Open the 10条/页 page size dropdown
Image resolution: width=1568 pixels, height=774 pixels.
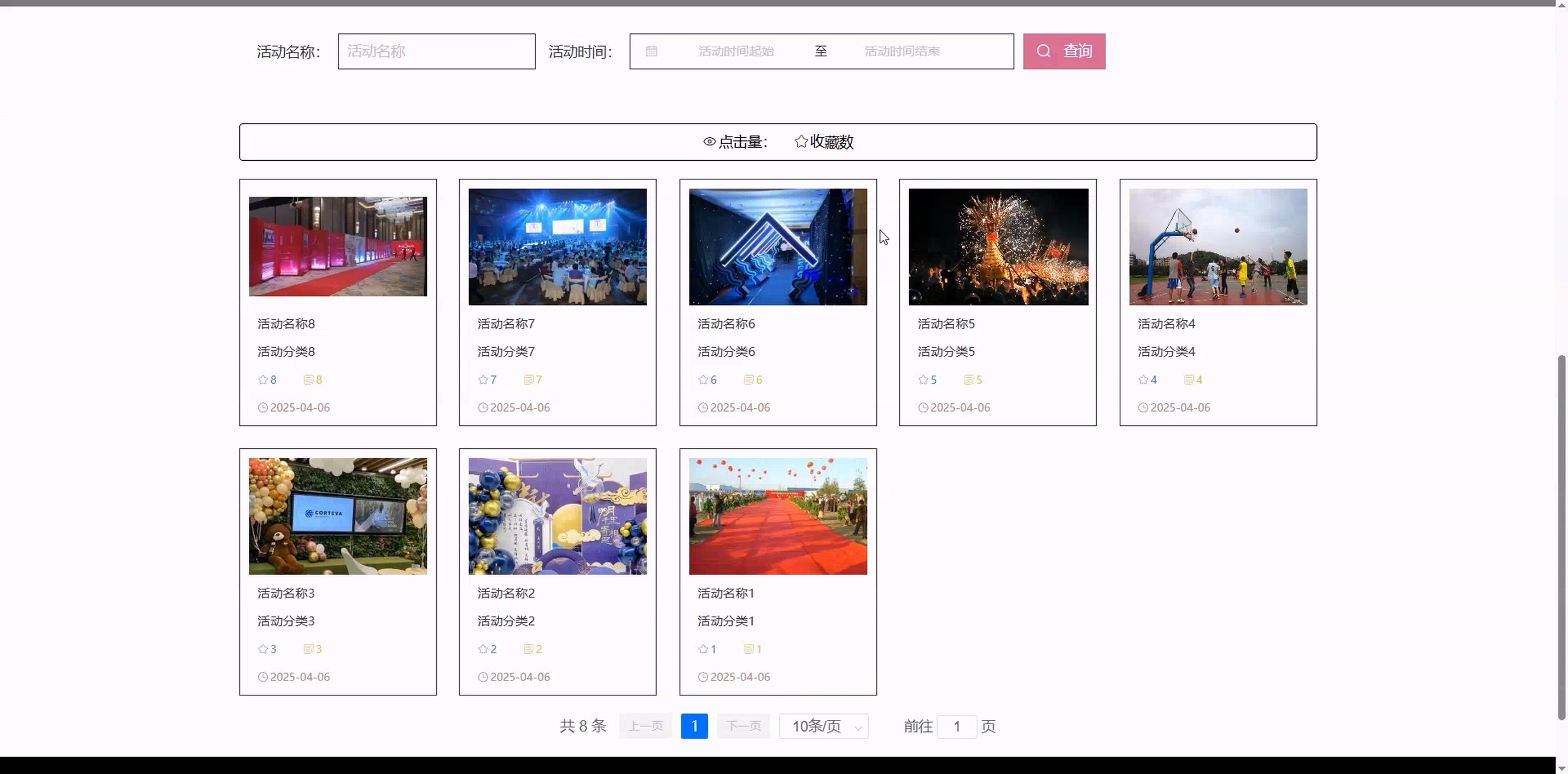pos(823,726)
